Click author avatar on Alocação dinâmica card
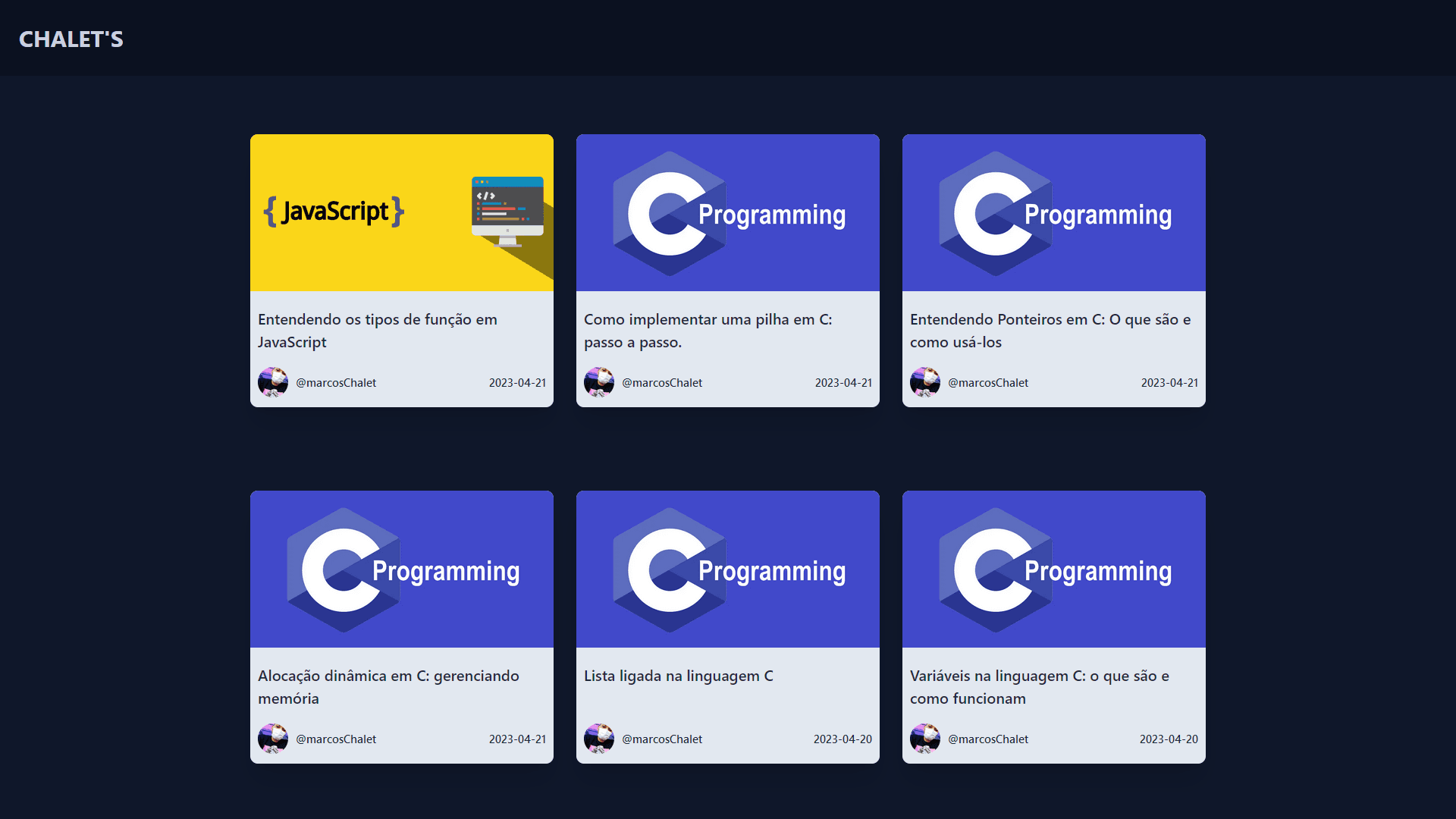1456x819 pixels. click(273, 739)
